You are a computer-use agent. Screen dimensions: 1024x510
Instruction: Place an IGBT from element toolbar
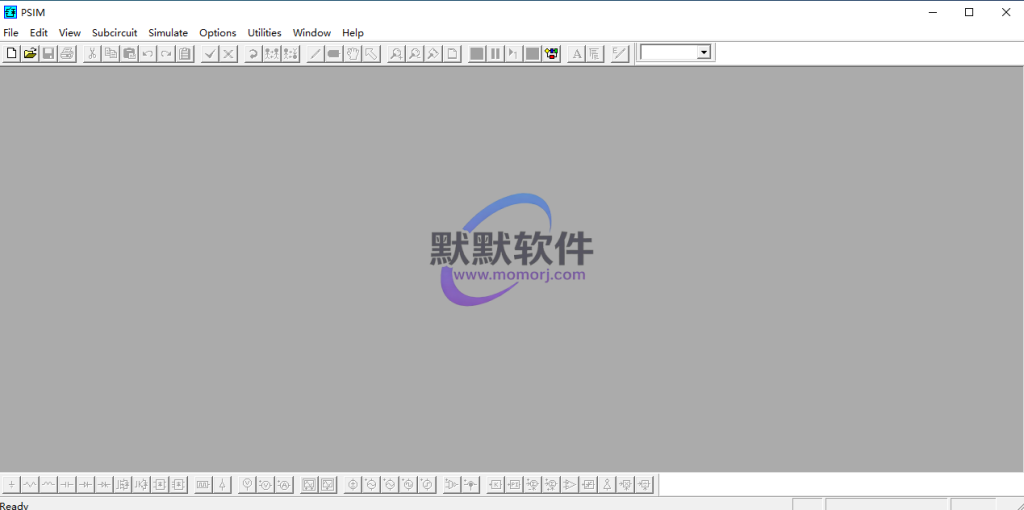click(140, 485)
